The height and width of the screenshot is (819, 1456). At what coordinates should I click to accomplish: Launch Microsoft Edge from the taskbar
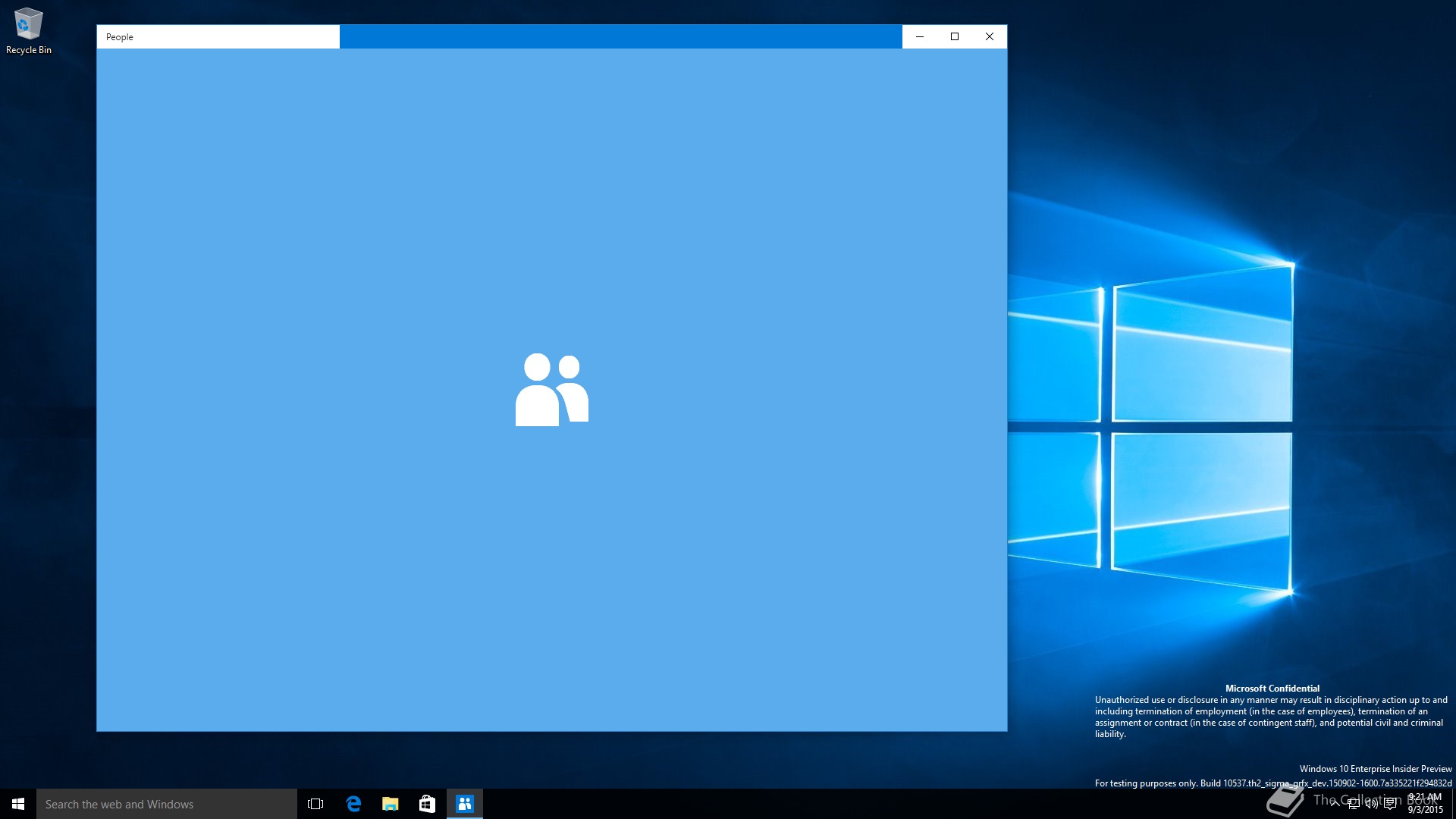click(x=353, y=804)
